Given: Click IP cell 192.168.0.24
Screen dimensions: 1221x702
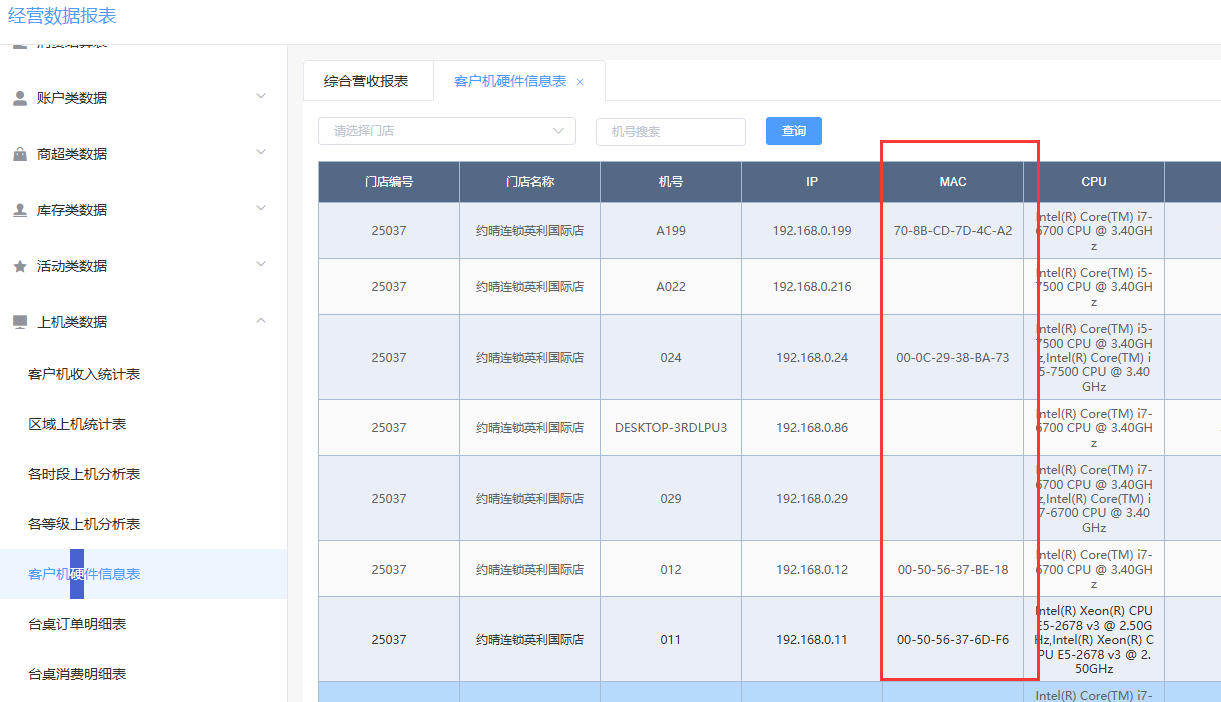Looking at the screenshot, I should 812,357.
